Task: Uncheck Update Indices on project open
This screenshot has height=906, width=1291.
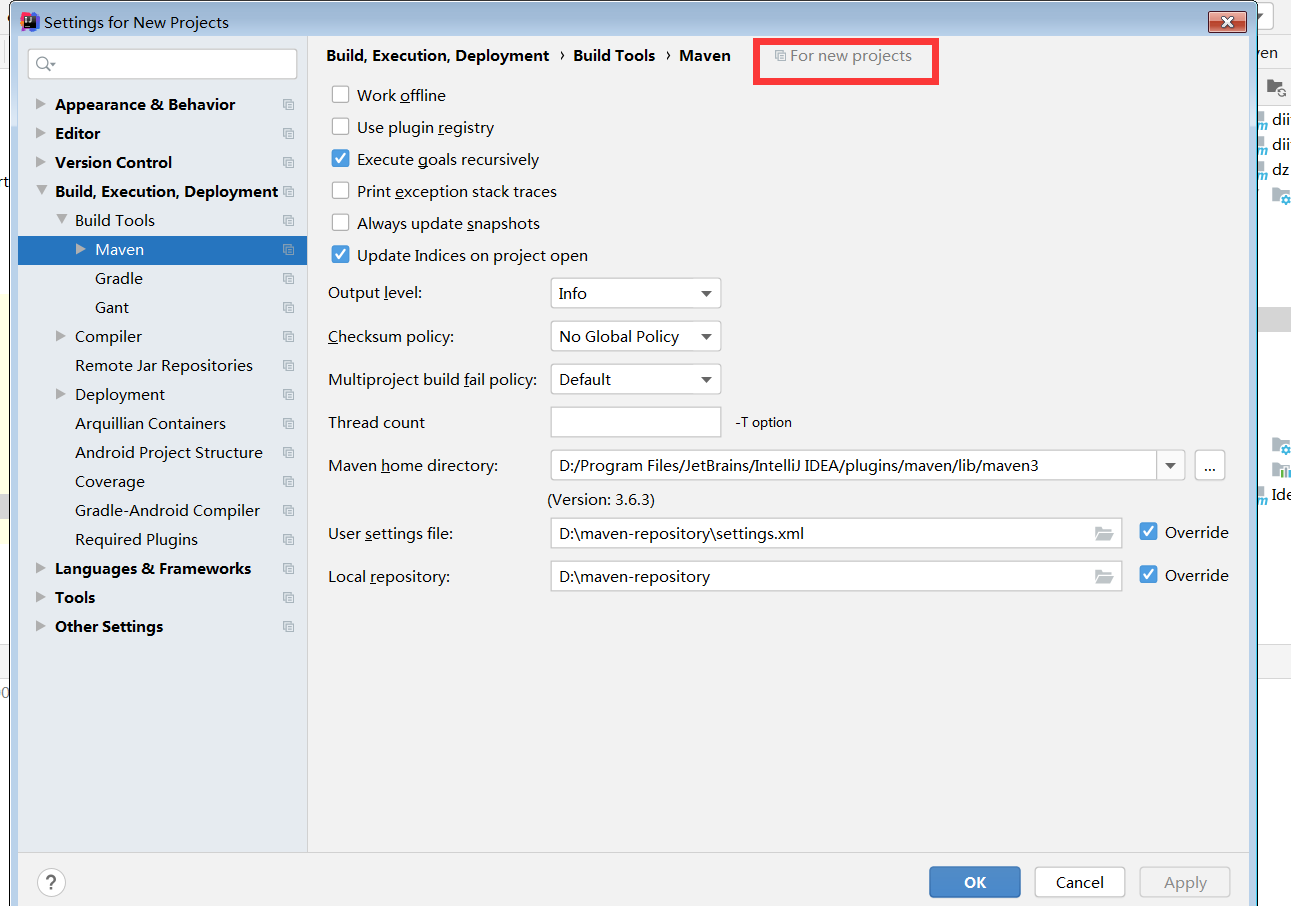Action: (340, 255)
